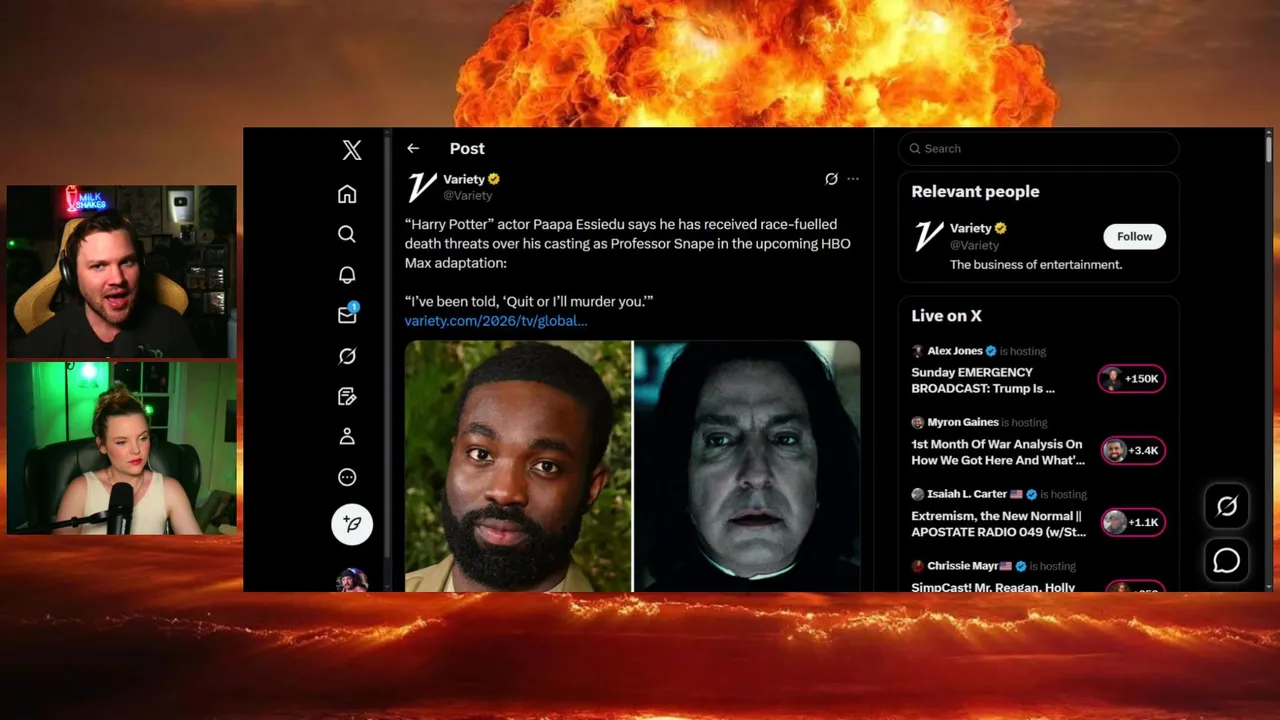Click 'Relevant people' heading
Screen dimensions: 1280x720
(x=975, y=191)
